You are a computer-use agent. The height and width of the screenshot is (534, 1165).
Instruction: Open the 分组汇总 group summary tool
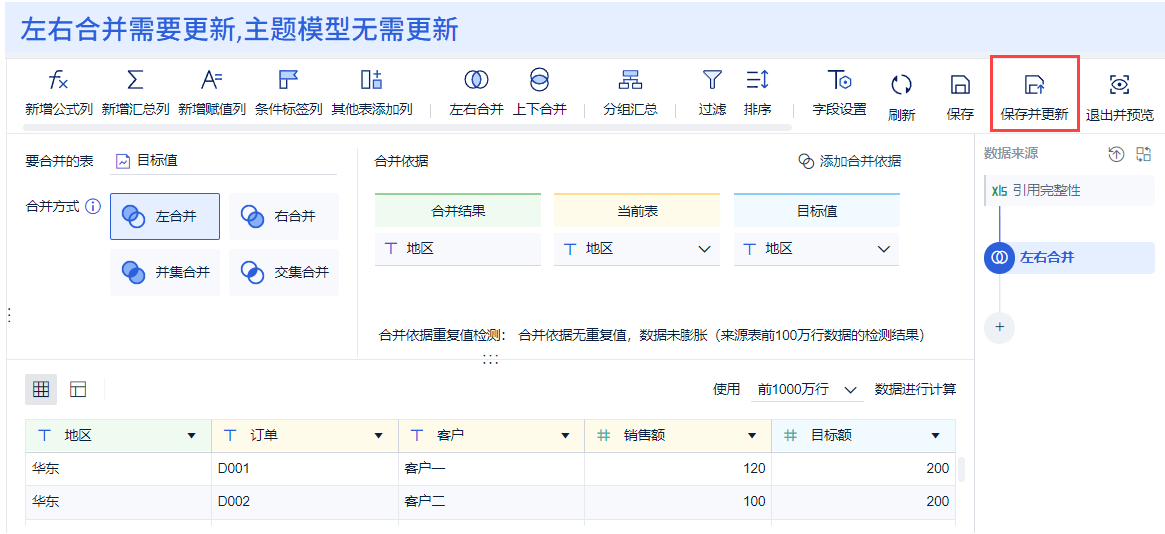(x=630, y=81)
